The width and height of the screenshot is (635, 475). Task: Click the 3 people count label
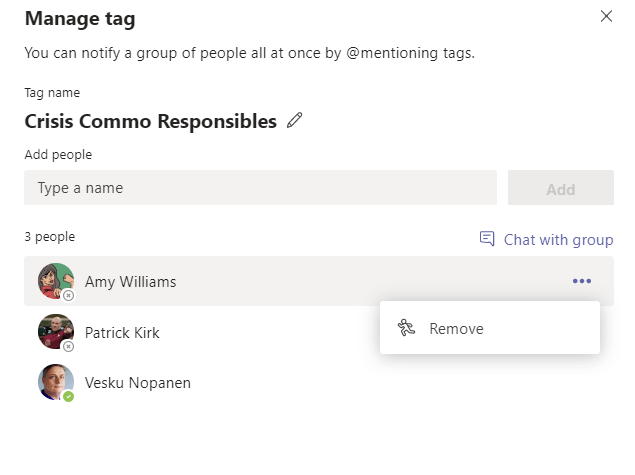[49, 237]
